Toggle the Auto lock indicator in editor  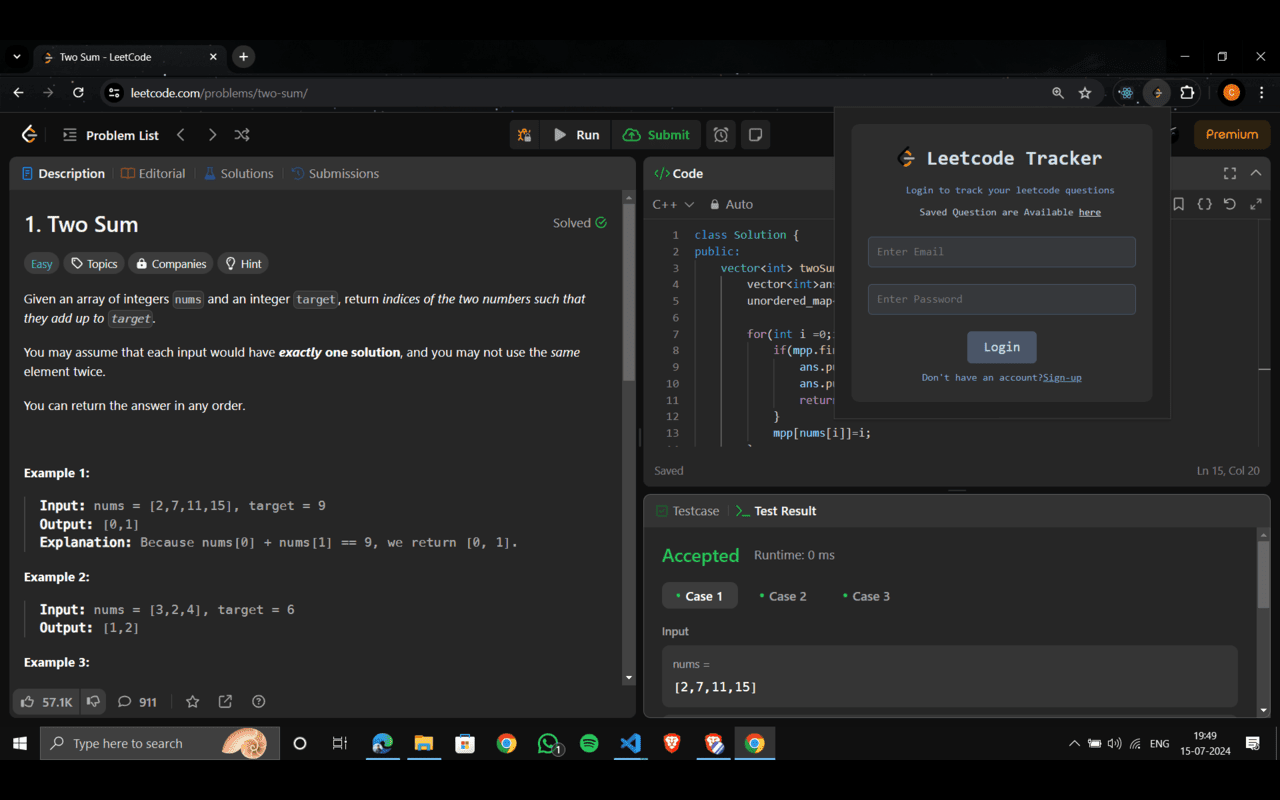[x=731, y=204]
